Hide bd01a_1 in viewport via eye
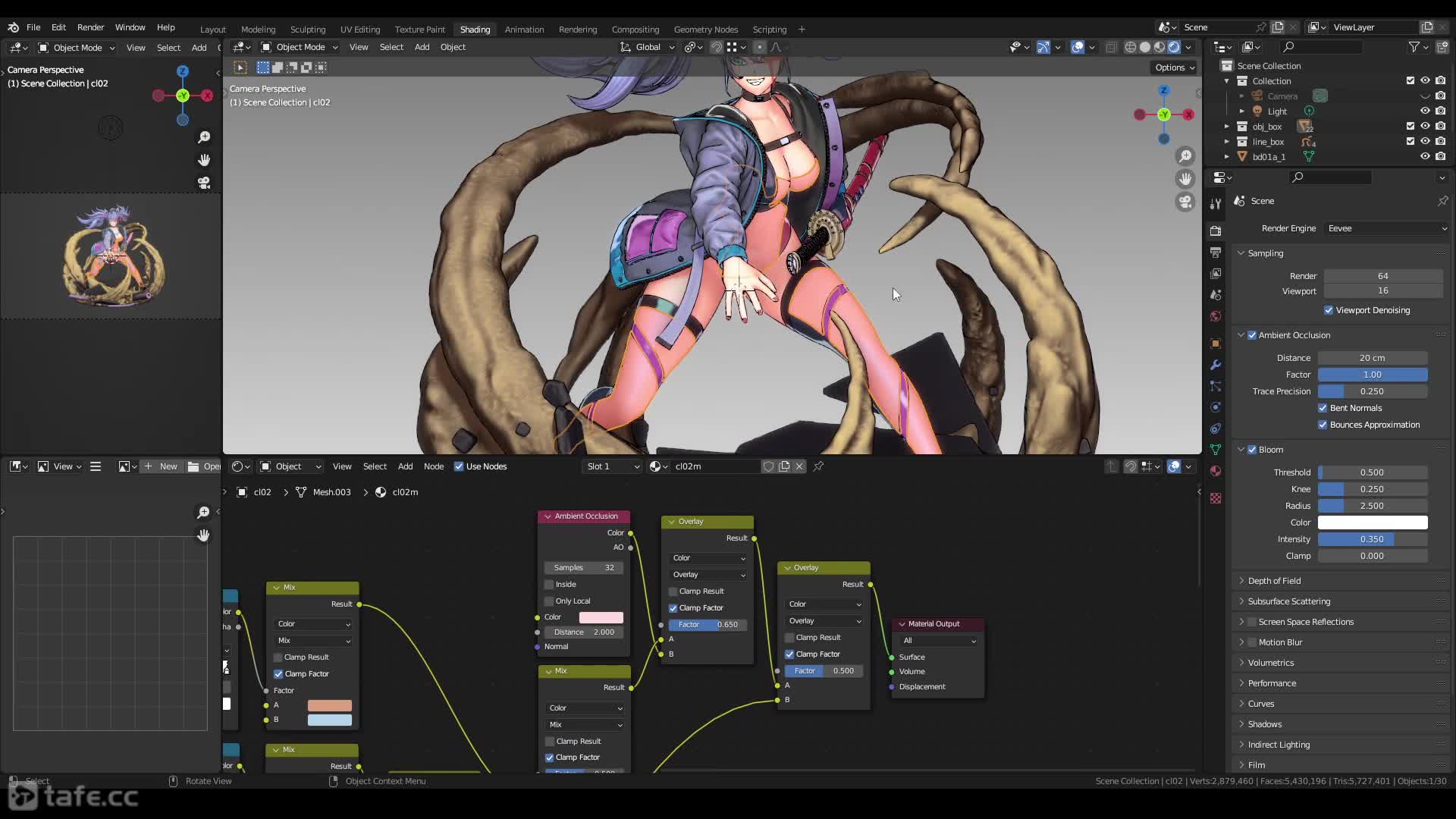The height and width of the screenshot is (819, 1456). click(1425, 156)
